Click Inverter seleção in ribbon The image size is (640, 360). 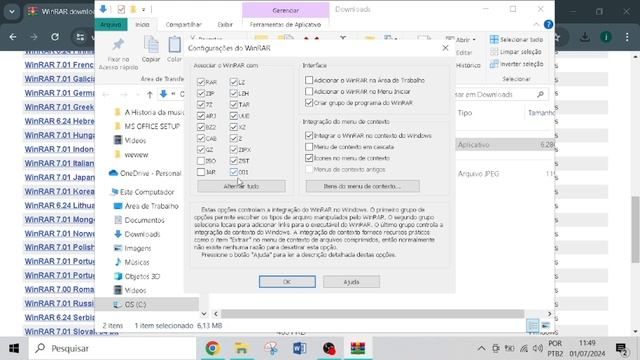[516, 64]
